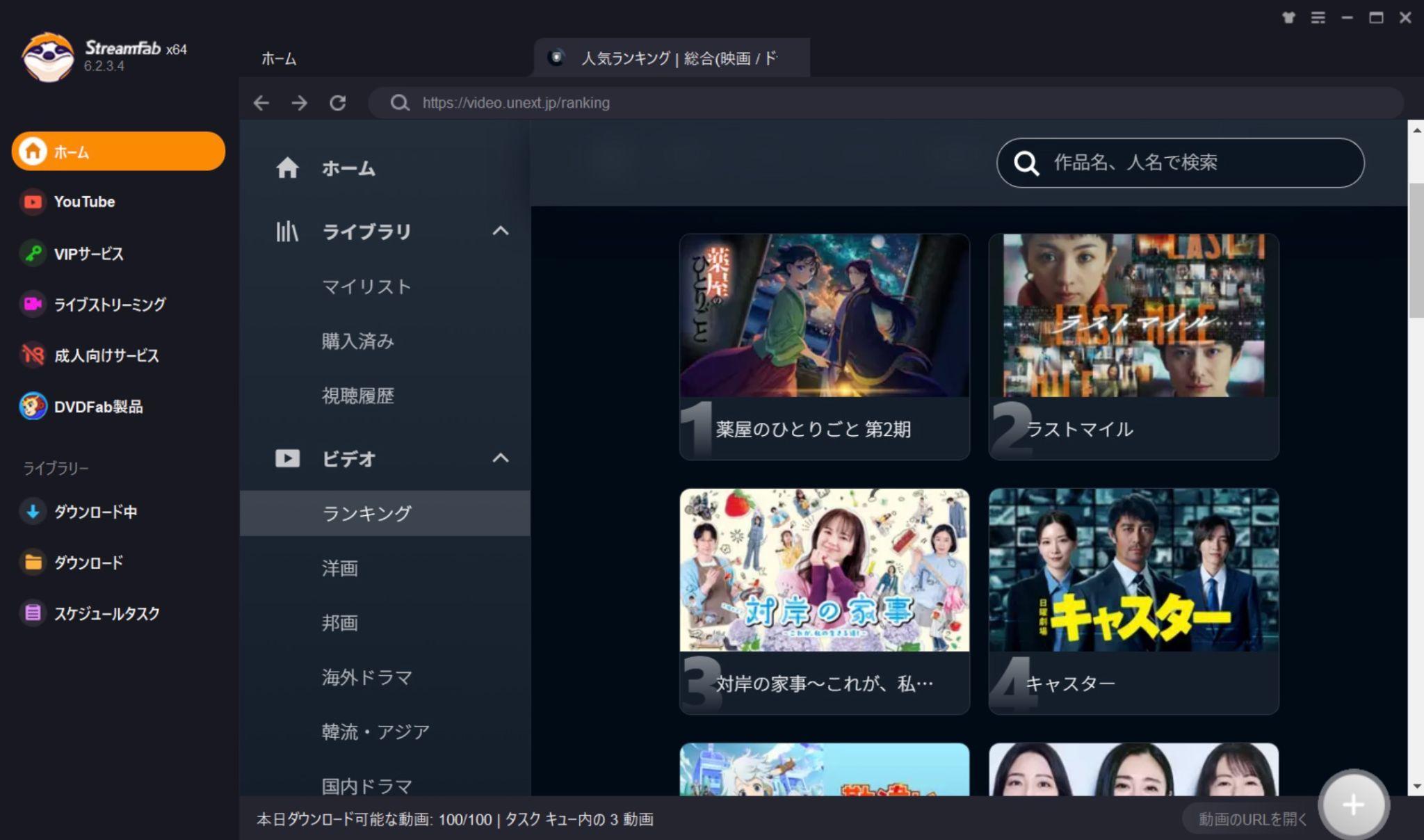Click the ライブラリ library icon
Screen dimensions: 1424x840
[287, 231]
